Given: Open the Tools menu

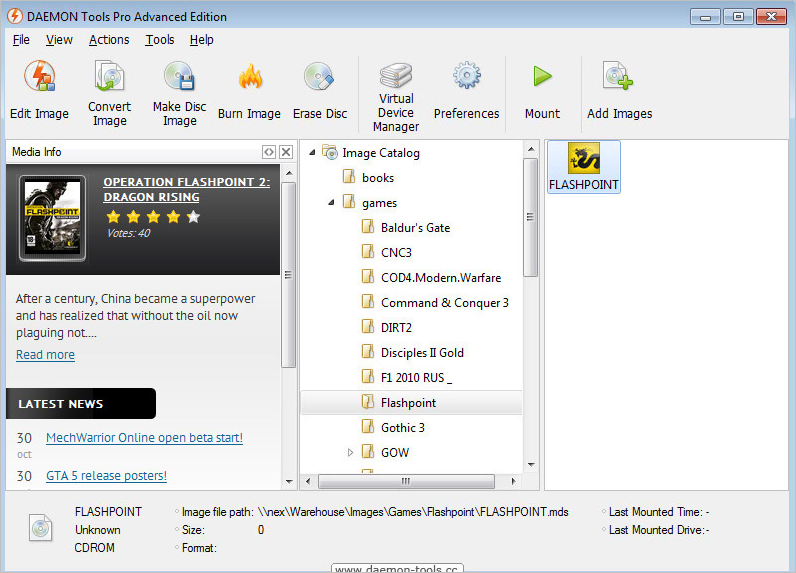Looking at the screenshot, I should pyautogui.click(x=160, y=40).
